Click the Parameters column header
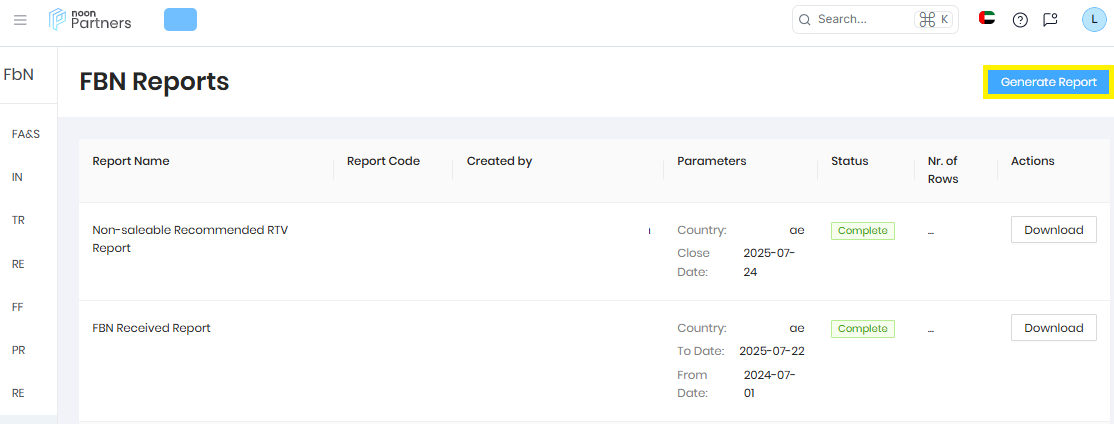 (712, 161)
